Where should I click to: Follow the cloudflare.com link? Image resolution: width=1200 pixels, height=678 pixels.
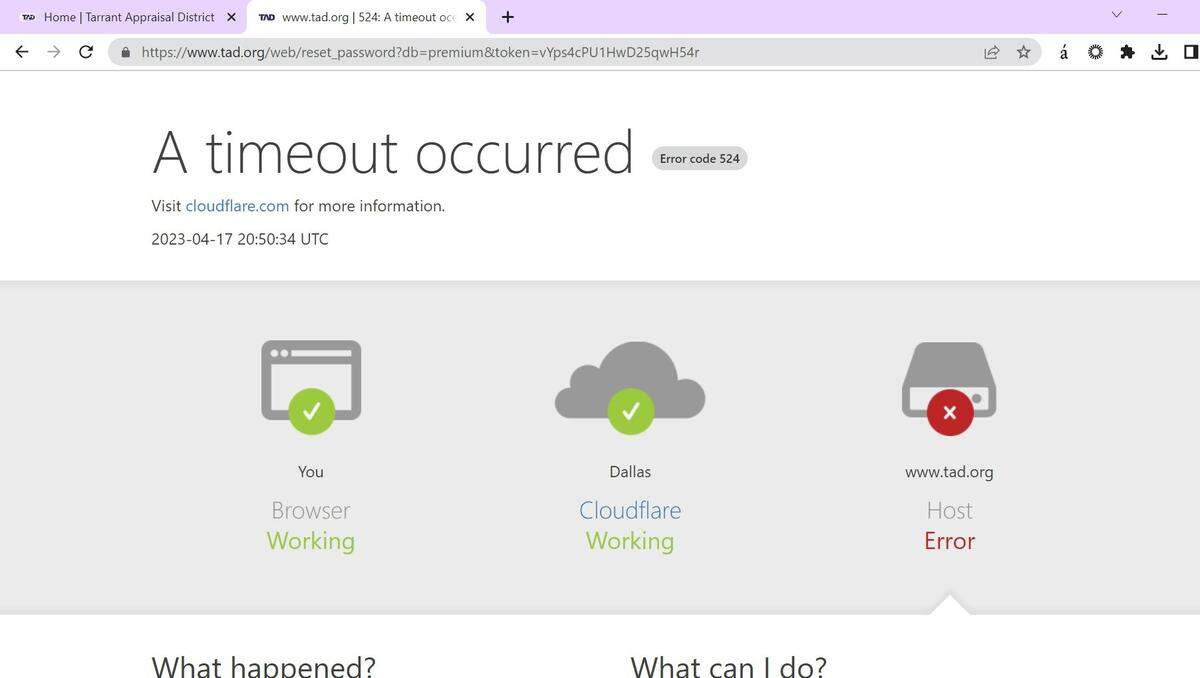point(237,206)
